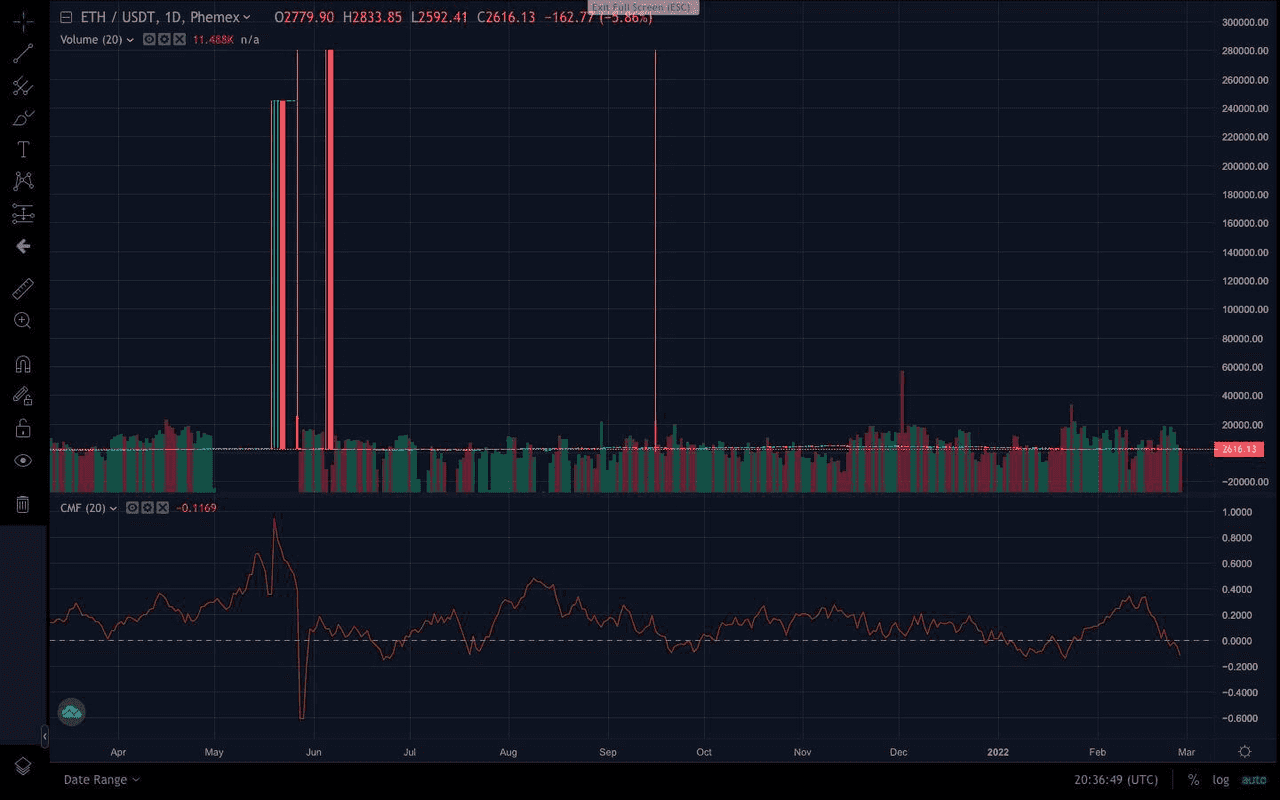Toggle magnet mode for drawings
The height and width of the screenshot is (800, 1280).
pos(22,364)
